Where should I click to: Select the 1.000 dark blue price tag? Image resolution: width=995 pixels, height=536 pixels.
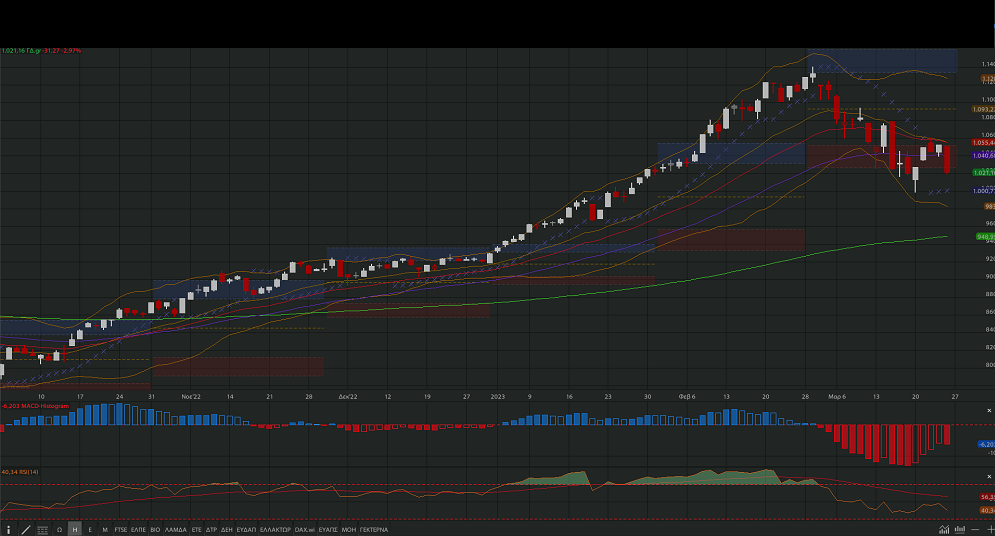983,191
